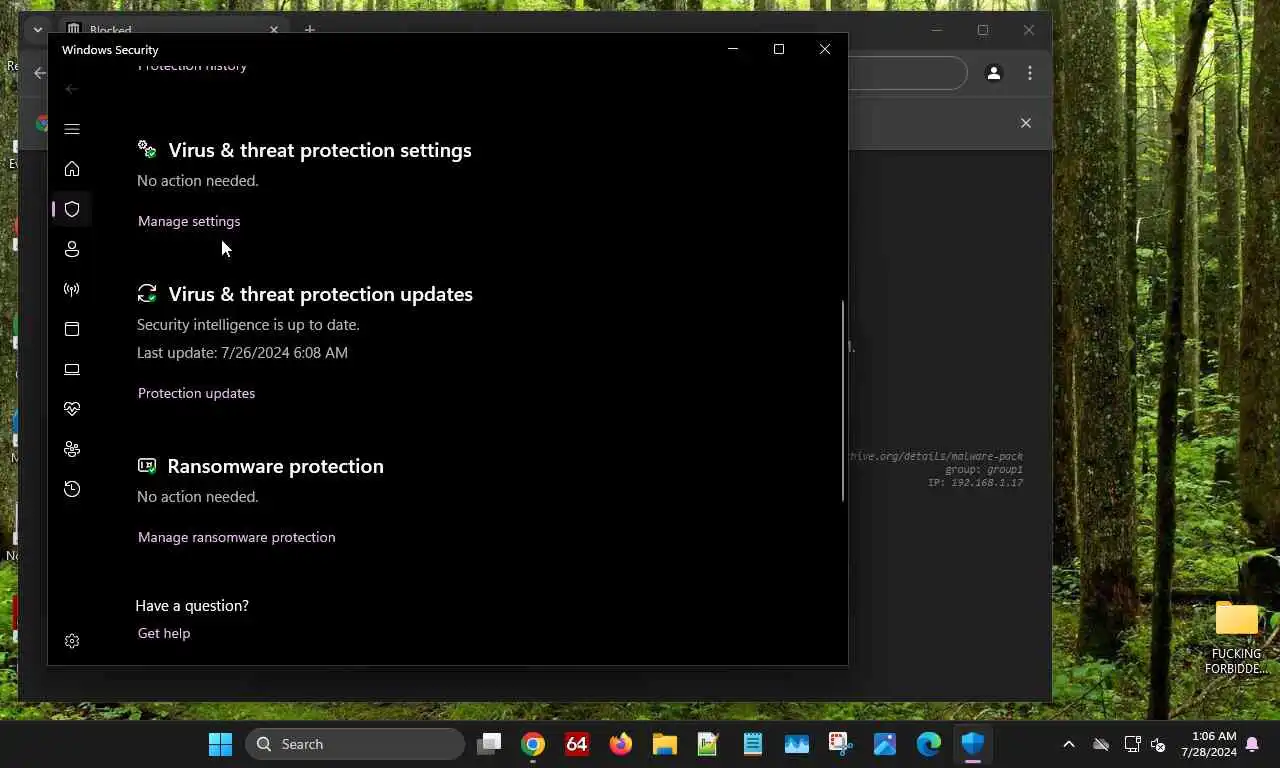
Task: Open Notepad++ from the taskbar
Action: point(709,744)
